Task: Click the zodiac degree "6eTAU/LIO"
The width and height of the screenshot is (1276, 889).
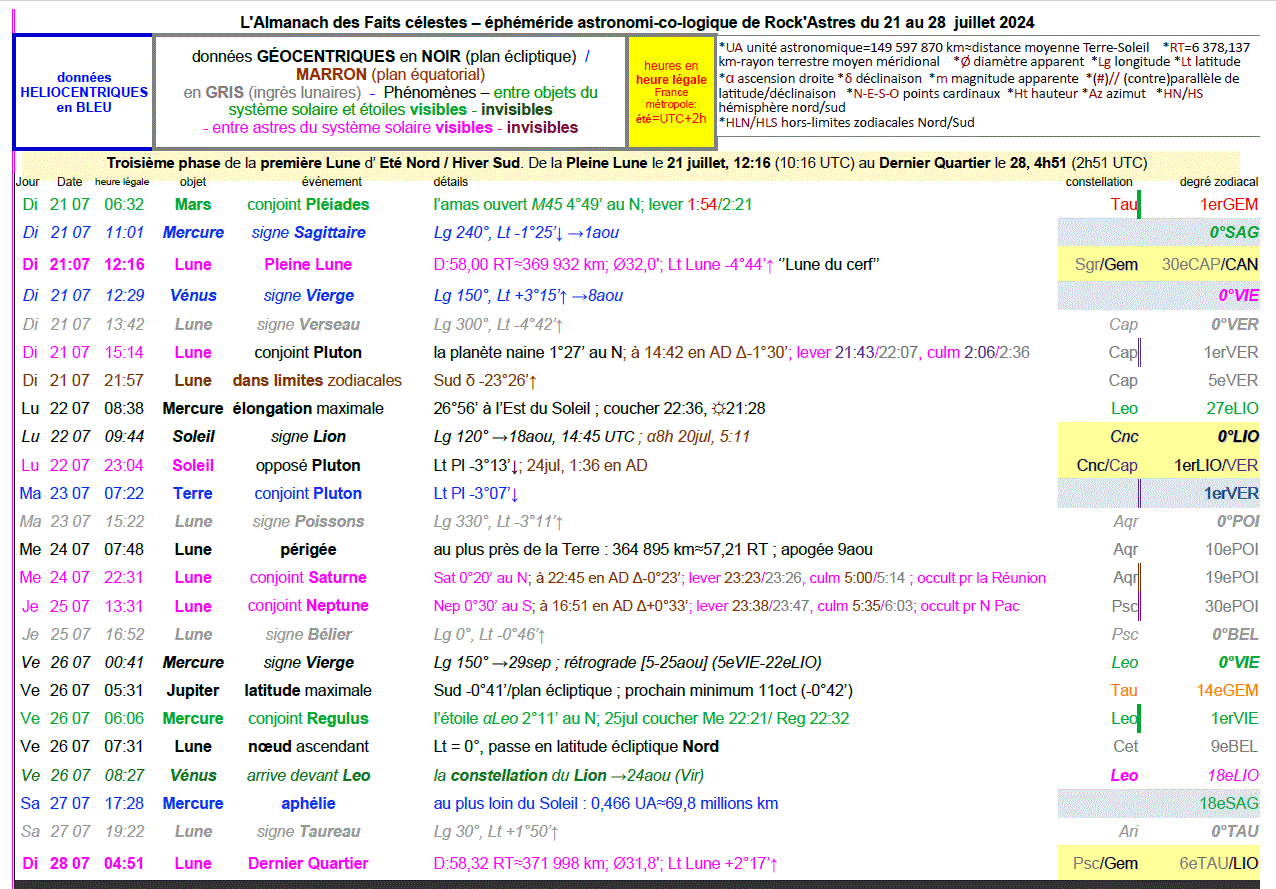Action: [x=1218, y=863]
